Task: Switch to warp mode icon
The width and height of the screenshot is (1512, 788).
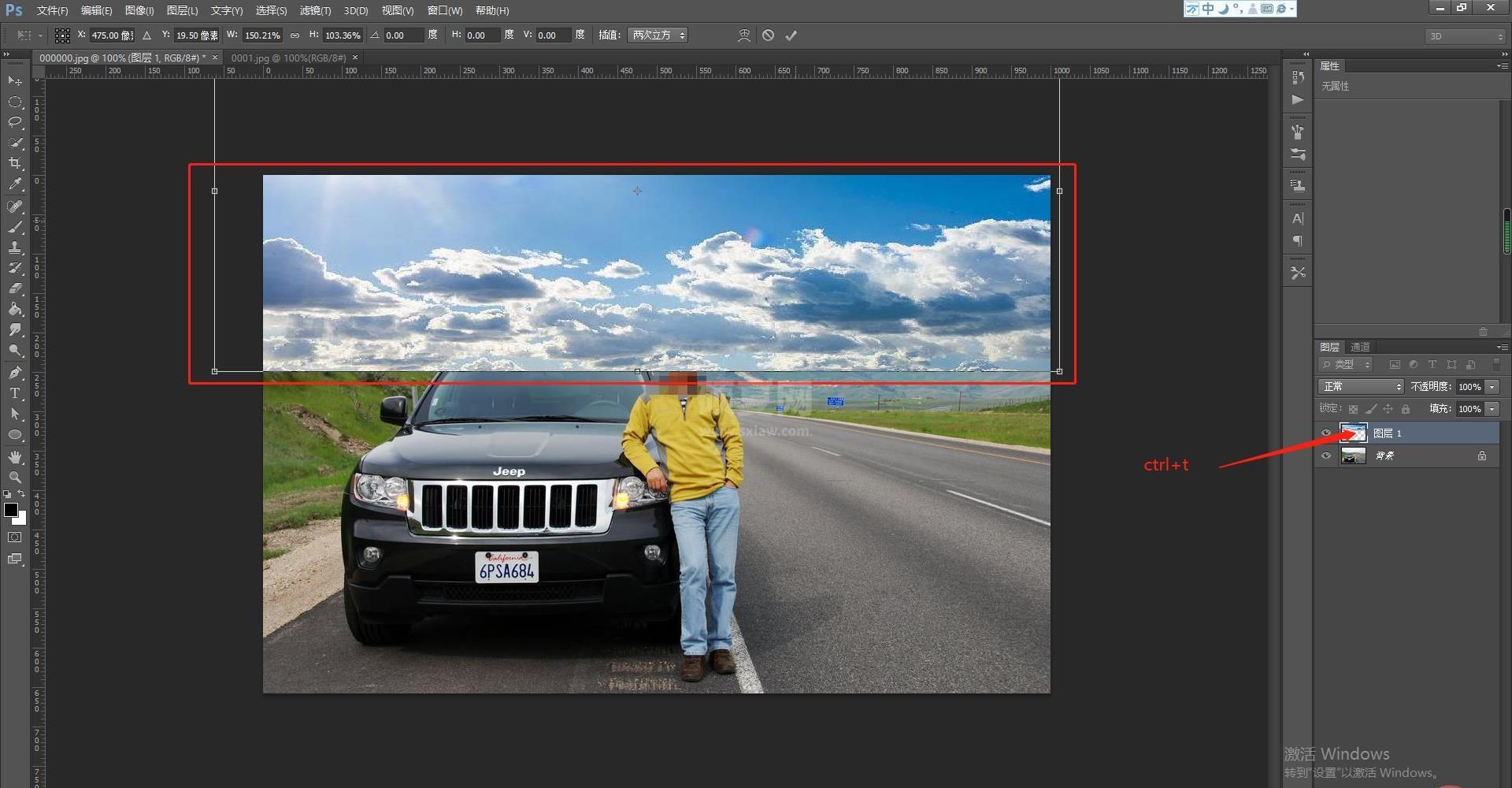Action: [x=743, y=35]
